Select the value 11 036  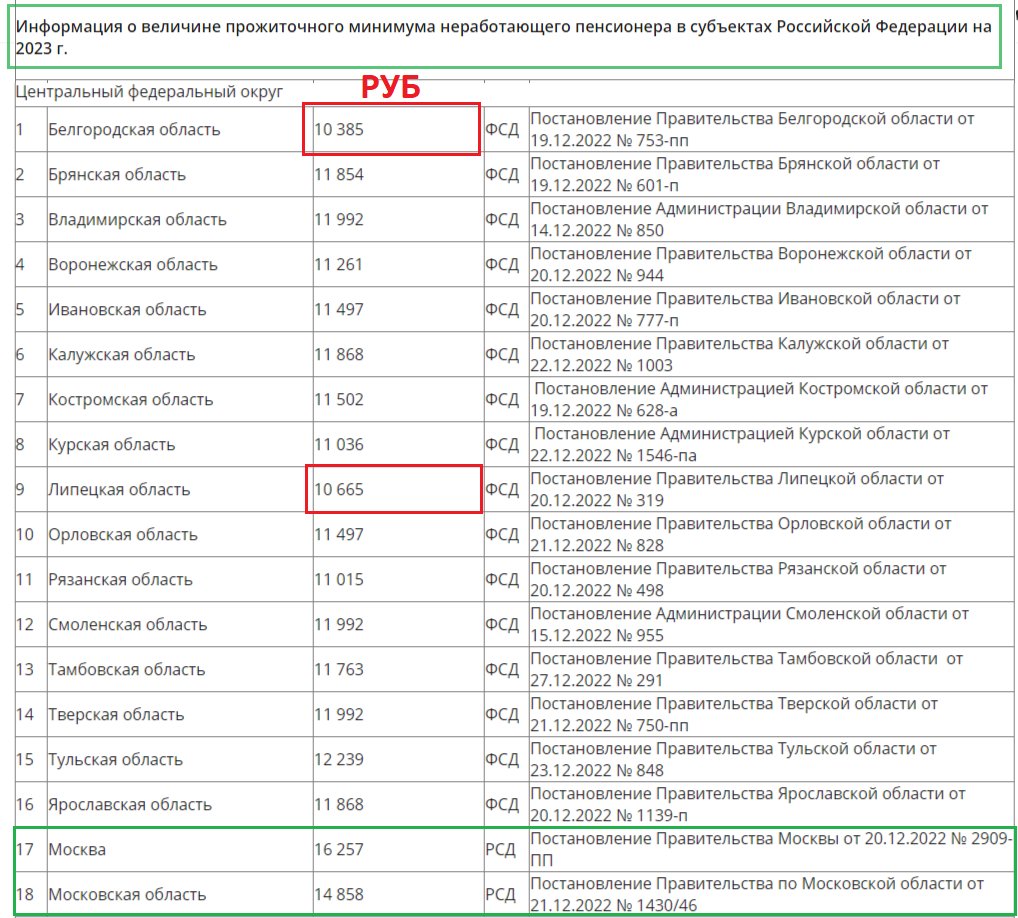point(339,444)
